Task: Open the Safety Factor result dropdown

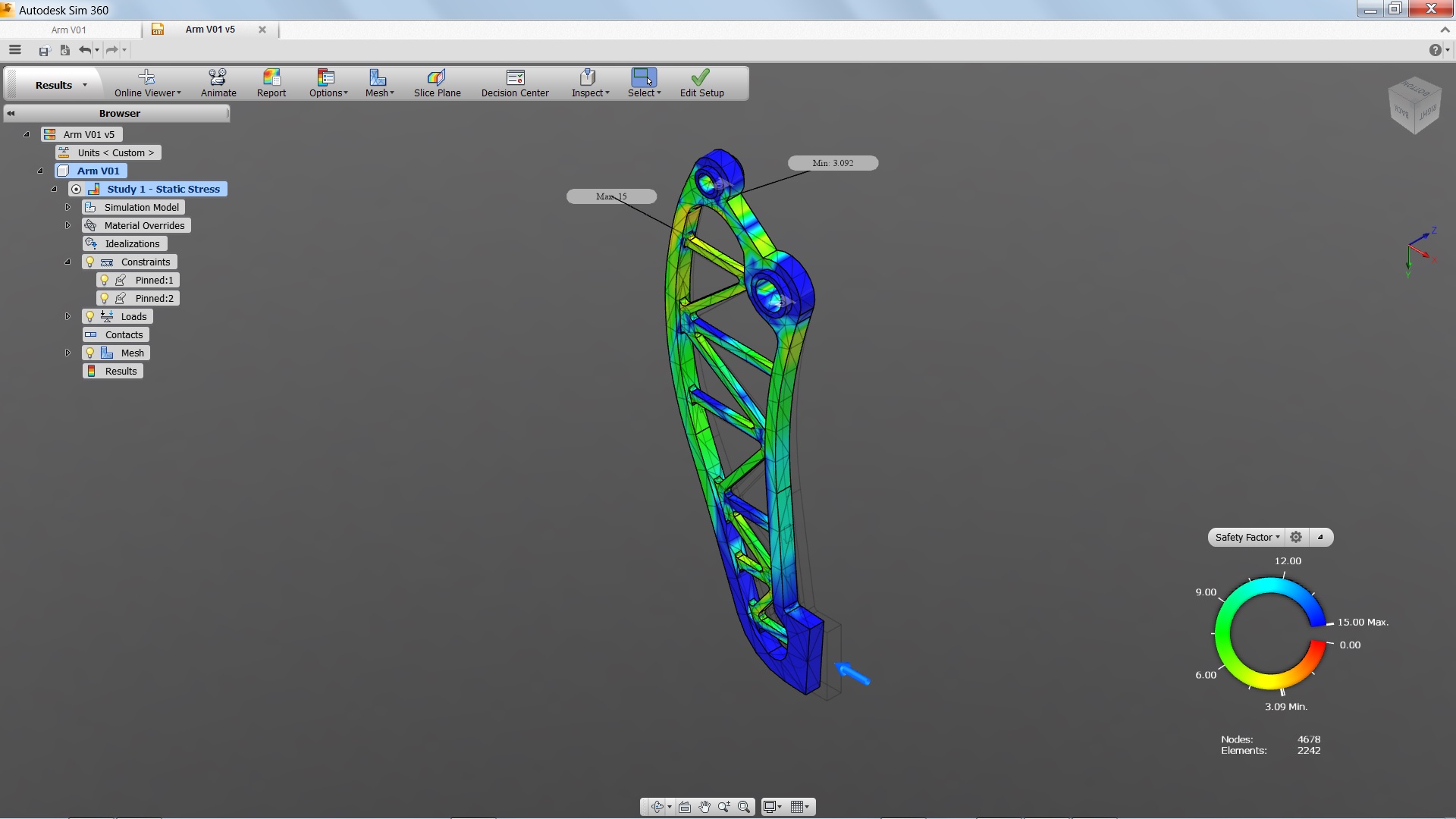Action: [1247, 537]
